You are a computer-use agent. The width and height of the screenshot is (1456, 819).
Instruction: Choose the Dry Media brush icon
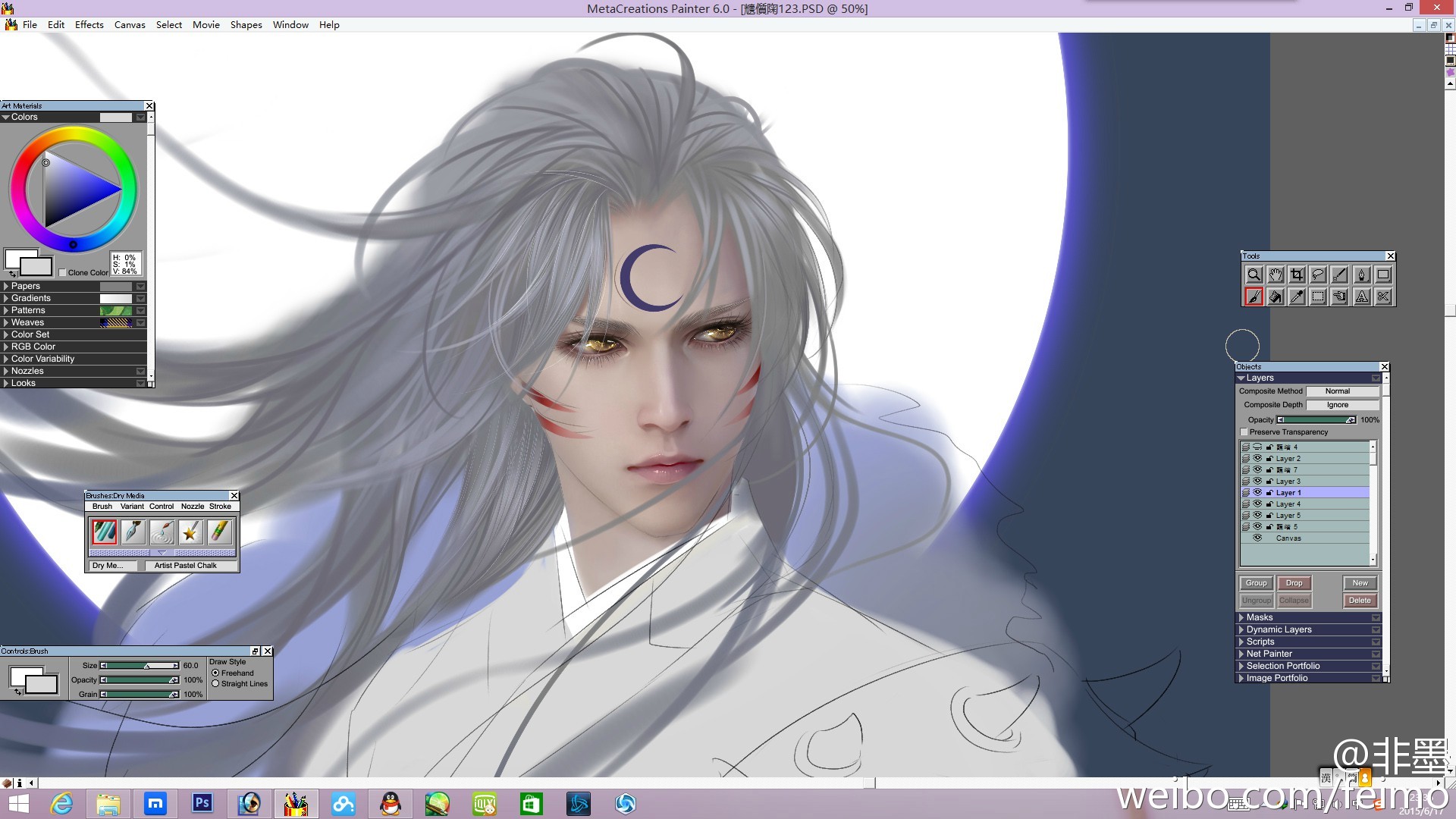point(105,532)
